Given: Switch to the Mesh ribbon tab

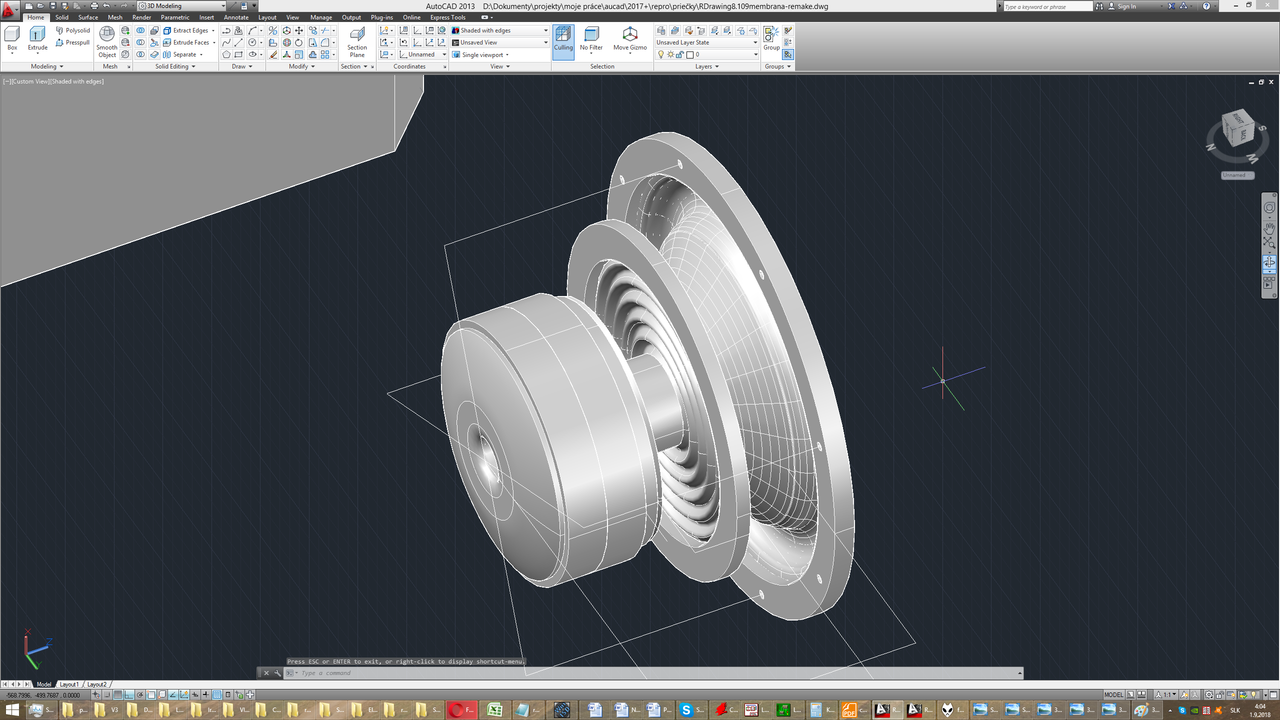Looking at the screenshot, I should click(115, 17).
